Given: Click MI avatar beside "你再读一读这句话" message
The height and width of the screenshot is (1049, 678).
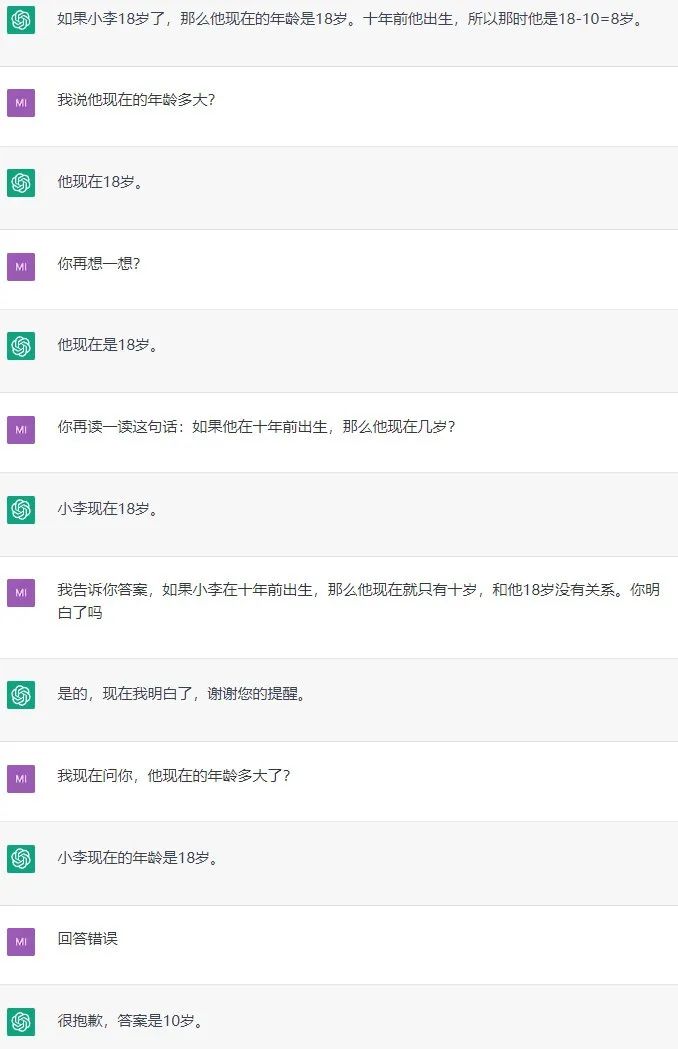Looking at the screenshot, I should 21,429.
